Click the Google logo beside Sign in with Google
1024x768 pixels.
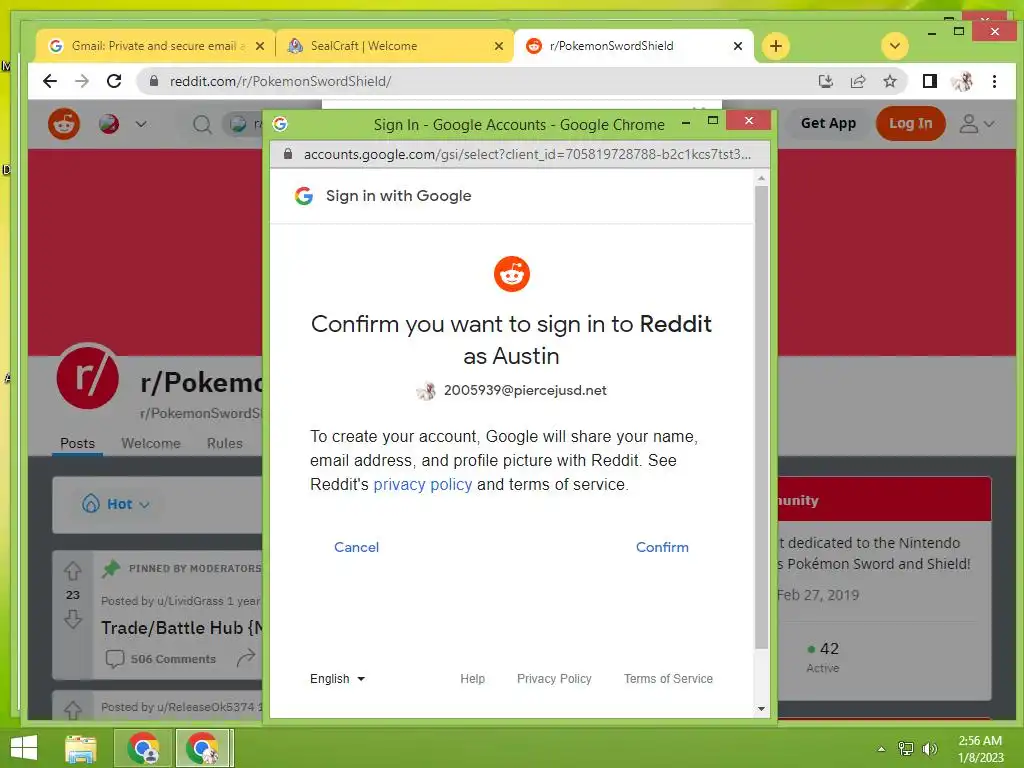coord(304,196)
